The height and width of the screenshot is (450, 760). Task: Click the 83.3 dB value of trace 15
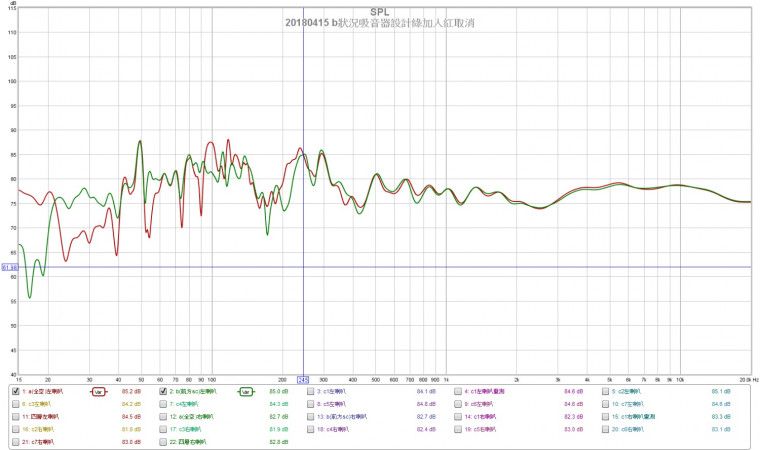721,417
